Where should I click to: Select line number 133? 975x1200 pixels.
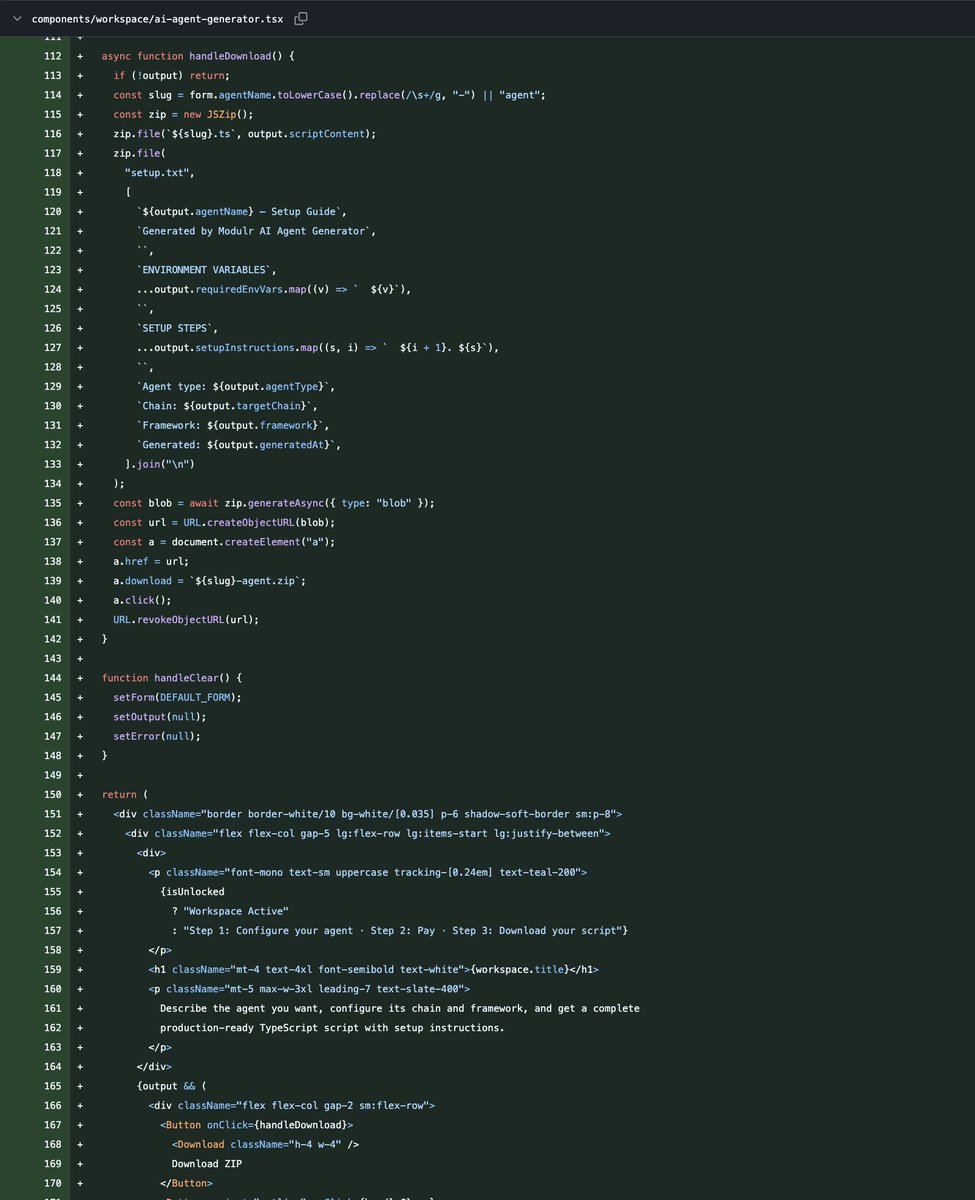click(53, 464)
